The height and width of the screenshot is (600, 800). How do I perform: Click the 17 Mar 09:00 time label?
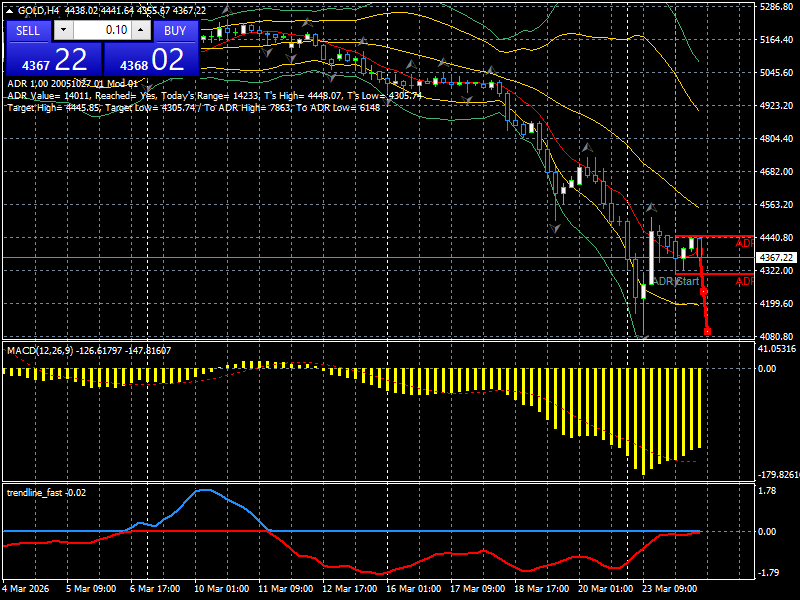click(x=478, y=589)
